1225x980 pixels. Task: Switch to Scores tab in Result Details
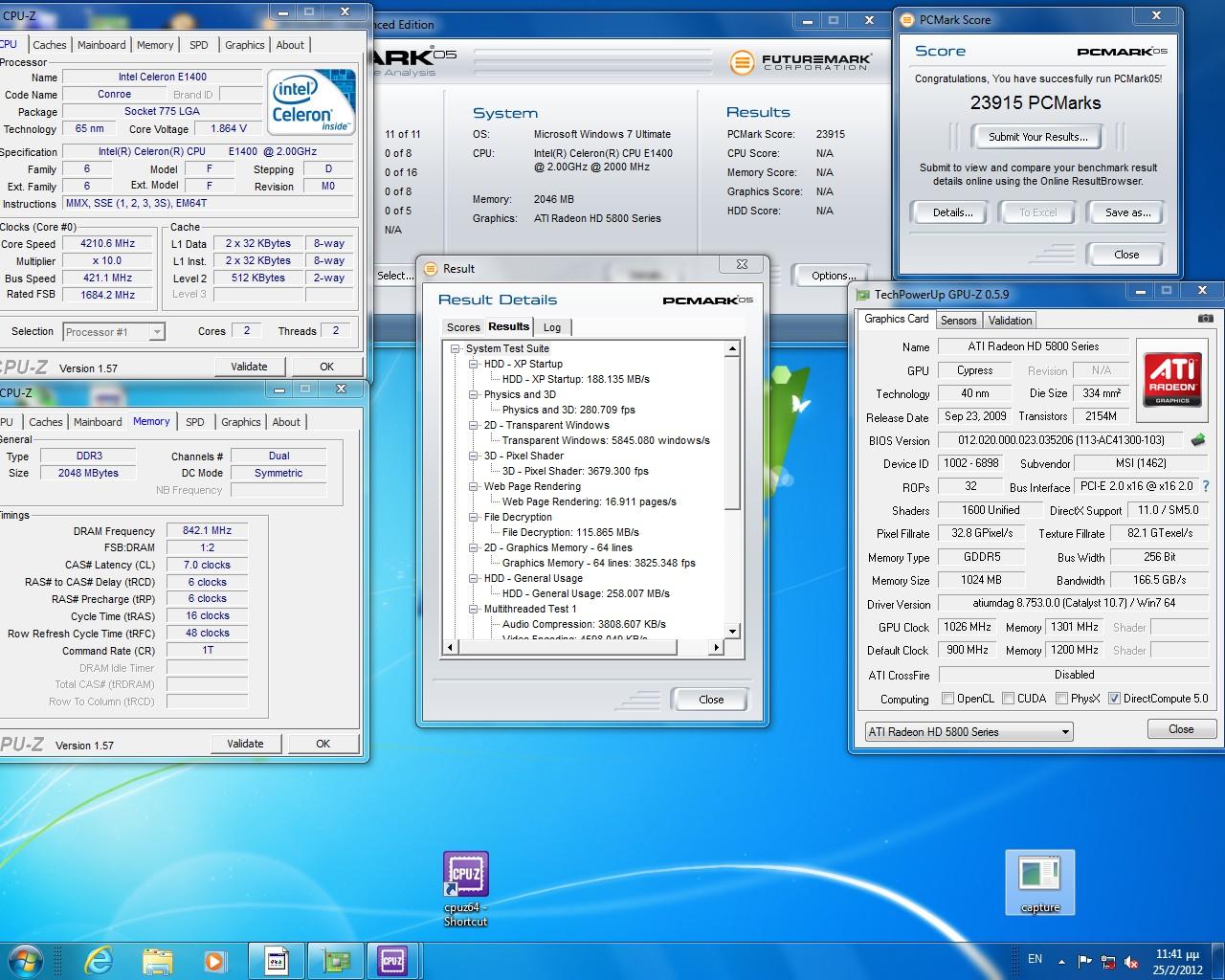[463, 327]
